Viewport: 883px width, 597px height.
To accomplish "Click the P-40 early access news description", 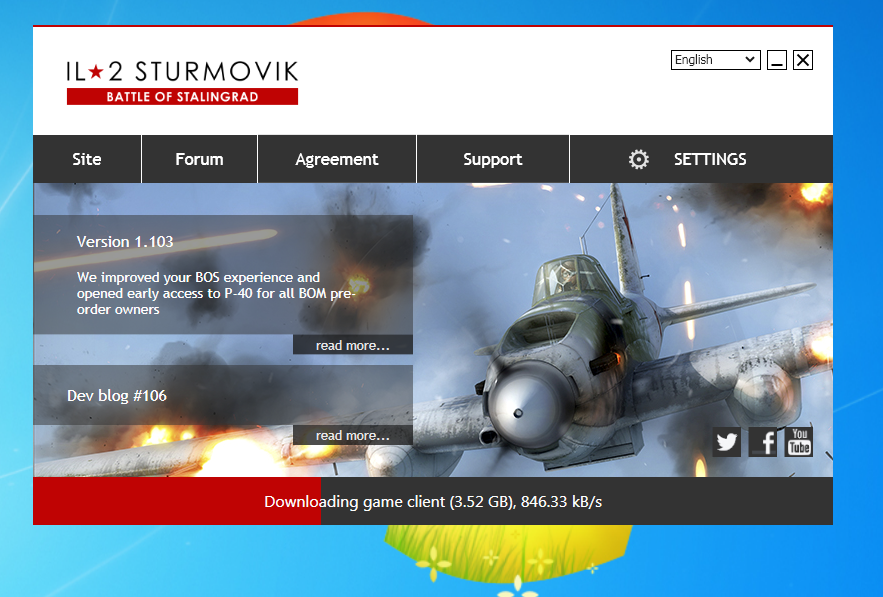I will 216,293.
